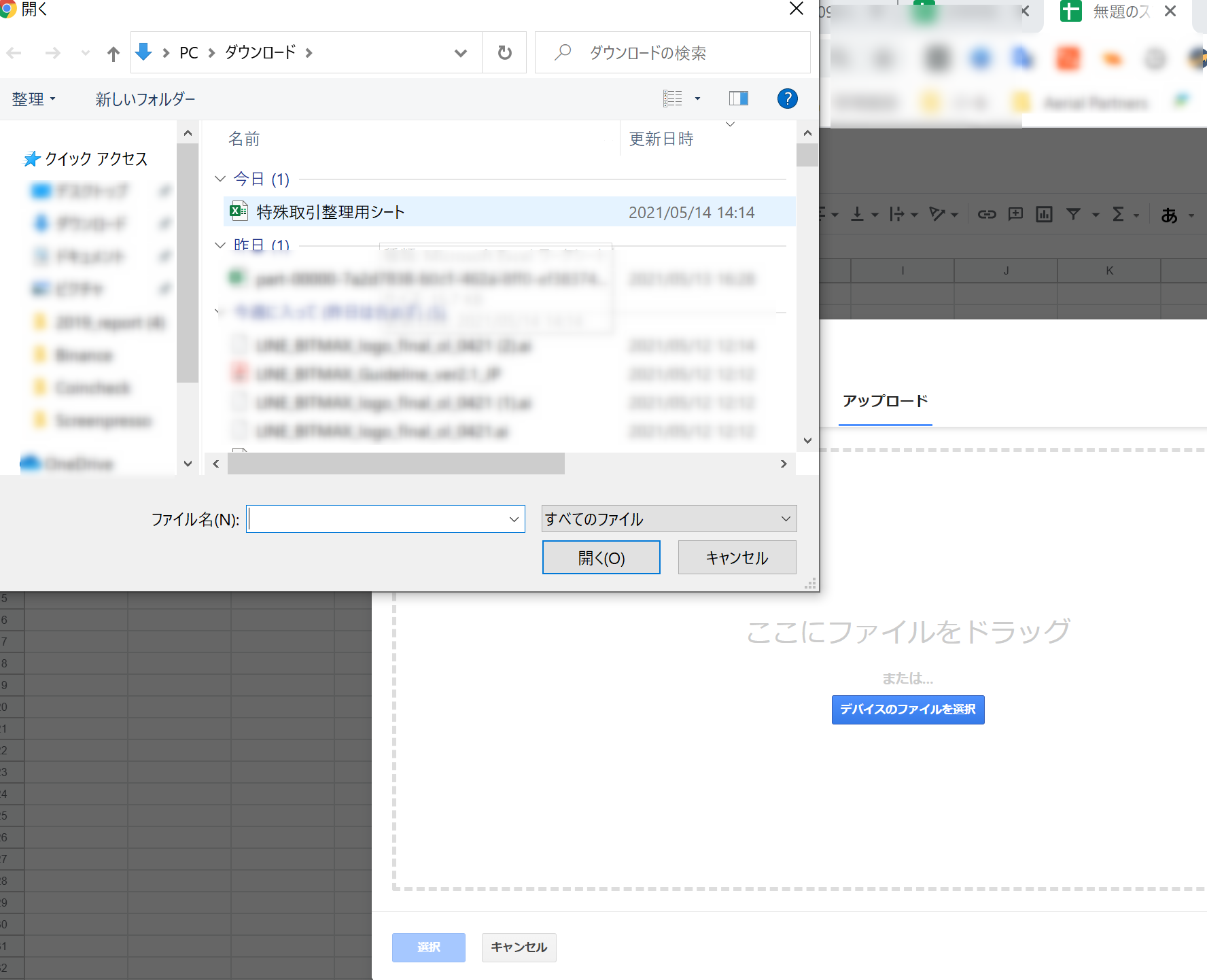The image size is (1207, 980).
Task: Click the 開く(O) button
Action: pyautogui.click(x=601, y=558)
